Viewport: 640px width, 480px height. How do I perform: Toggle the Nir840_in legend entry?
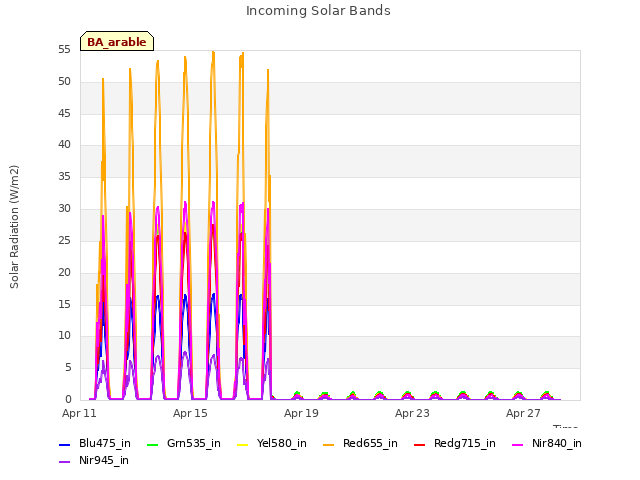pos(547,443)
